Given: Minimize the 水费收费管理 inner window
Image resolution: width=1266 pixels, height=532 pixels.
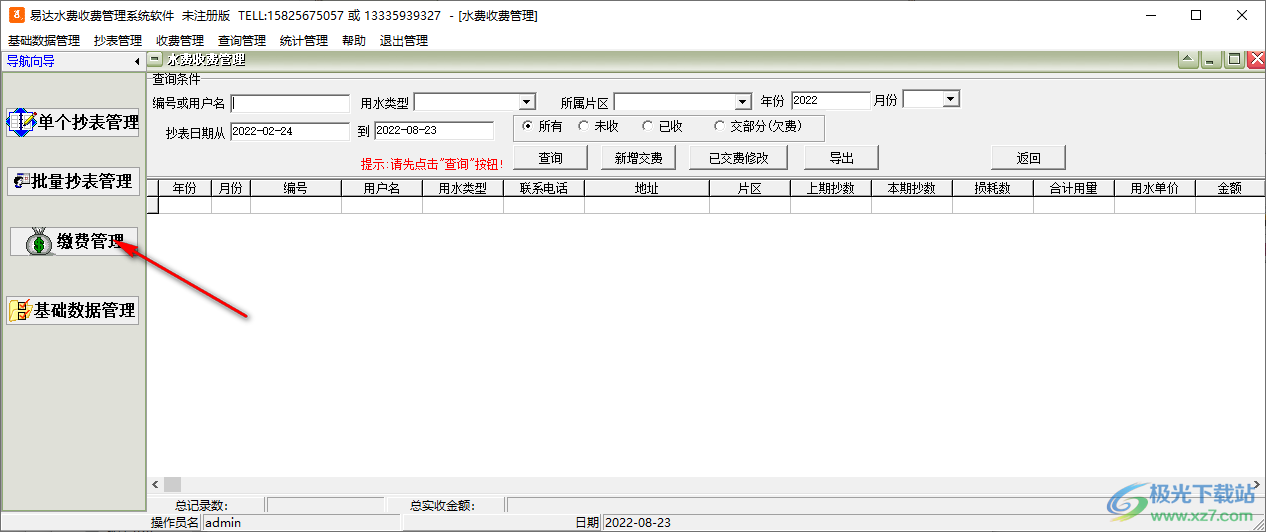Looking at the screenshot, I should pos(1212,60).
